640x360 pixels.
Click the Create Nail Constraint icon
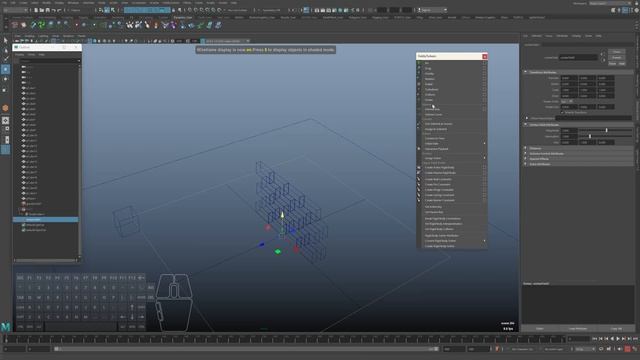point(419,179)
